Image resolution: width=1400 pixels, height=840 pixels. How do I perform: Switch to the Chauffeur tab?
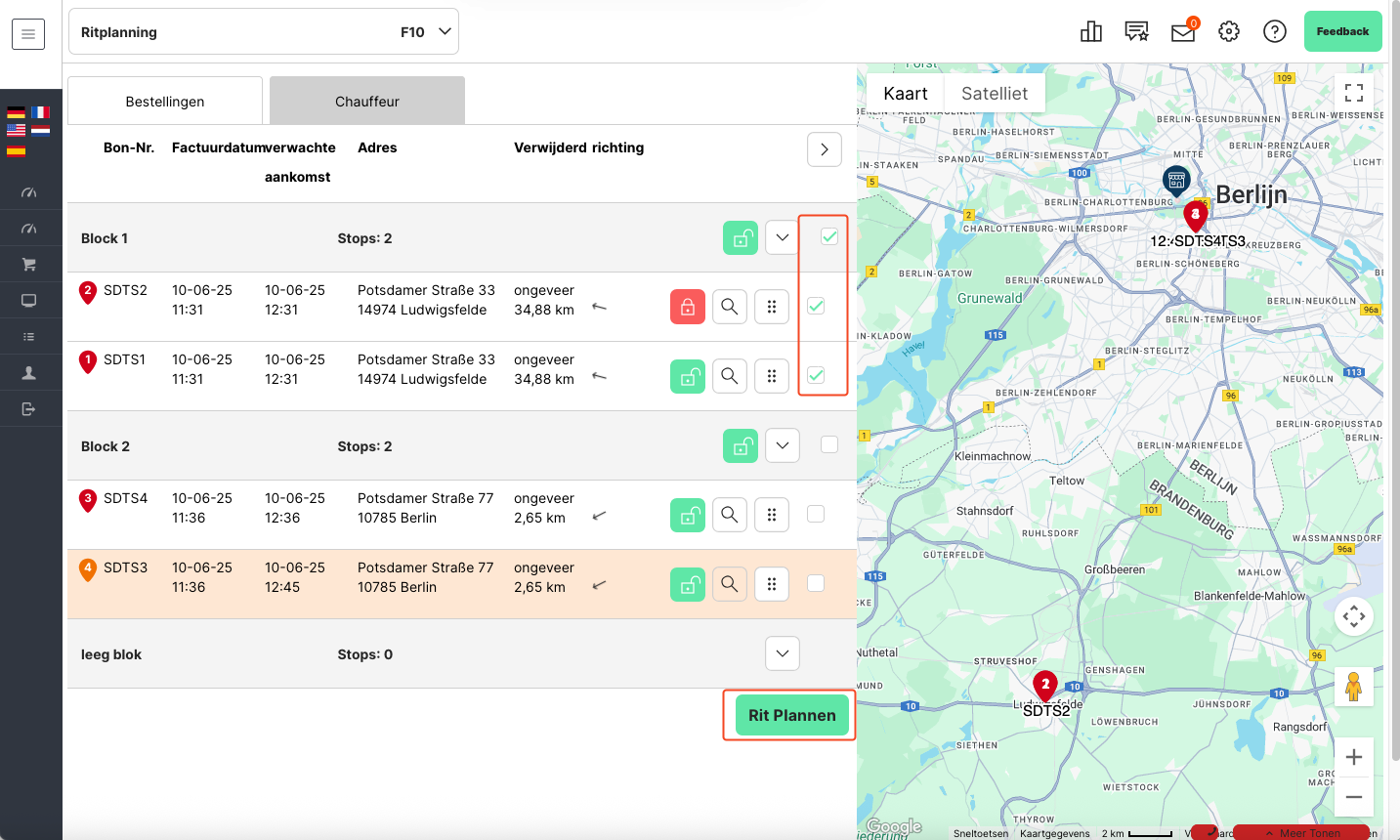click(x=367, y=101)
